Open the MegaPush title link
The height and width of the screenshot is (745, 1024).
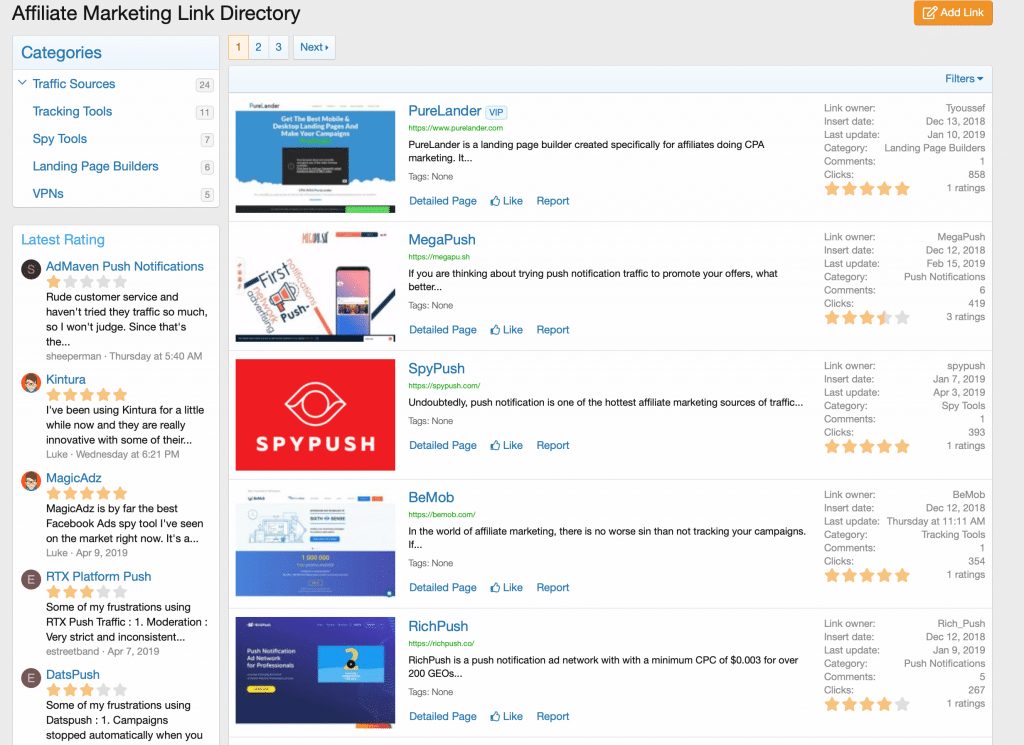442,240
